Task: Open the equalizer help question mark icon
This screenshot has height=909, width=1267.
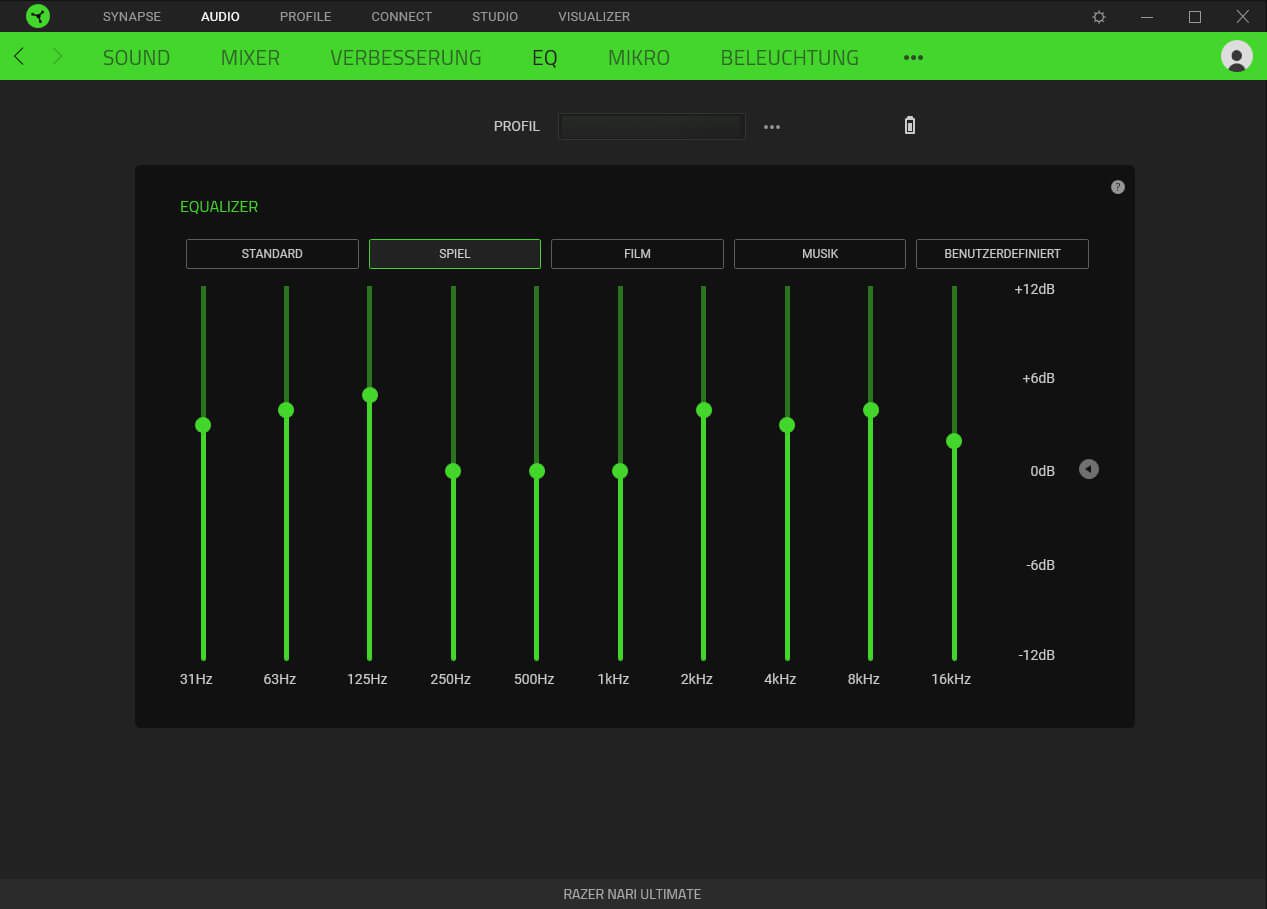Action: coord(1118,187)
